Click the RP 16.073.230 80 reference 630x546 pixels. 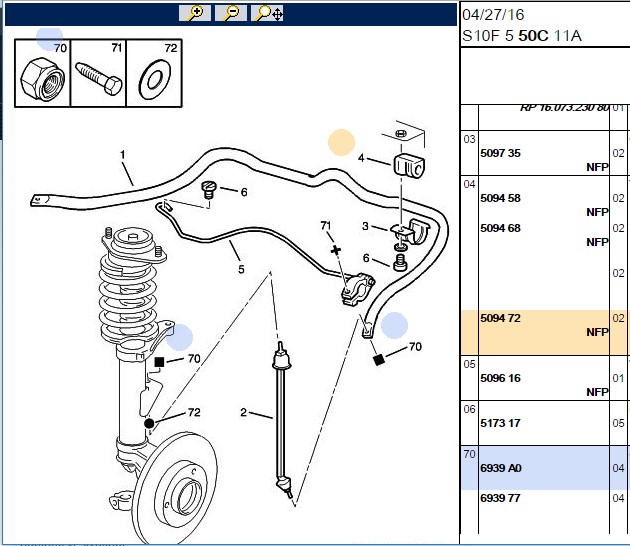pos(565,107)
